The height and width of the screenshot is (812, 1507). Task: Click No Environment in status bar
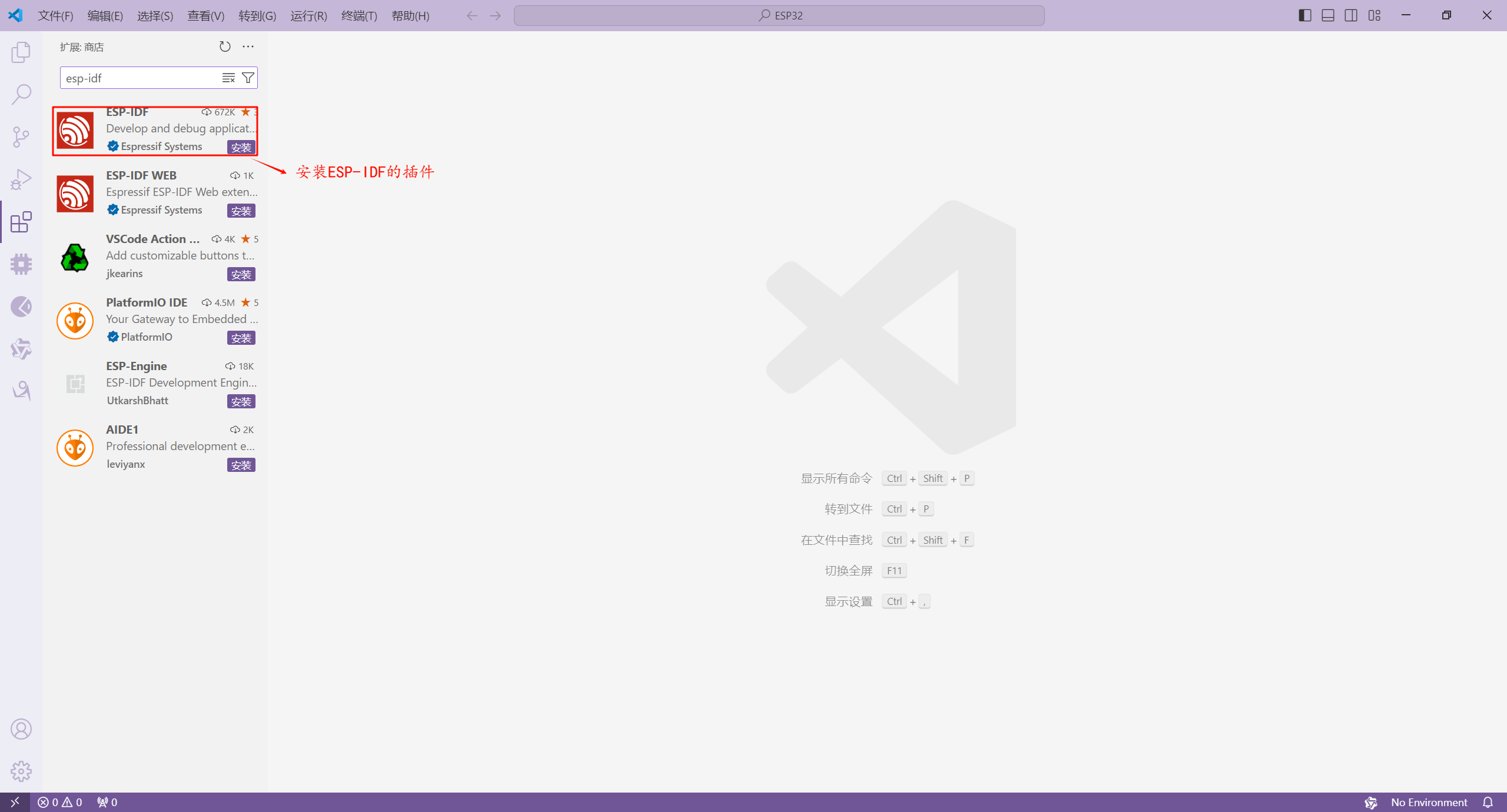[x=1429, y=803]
